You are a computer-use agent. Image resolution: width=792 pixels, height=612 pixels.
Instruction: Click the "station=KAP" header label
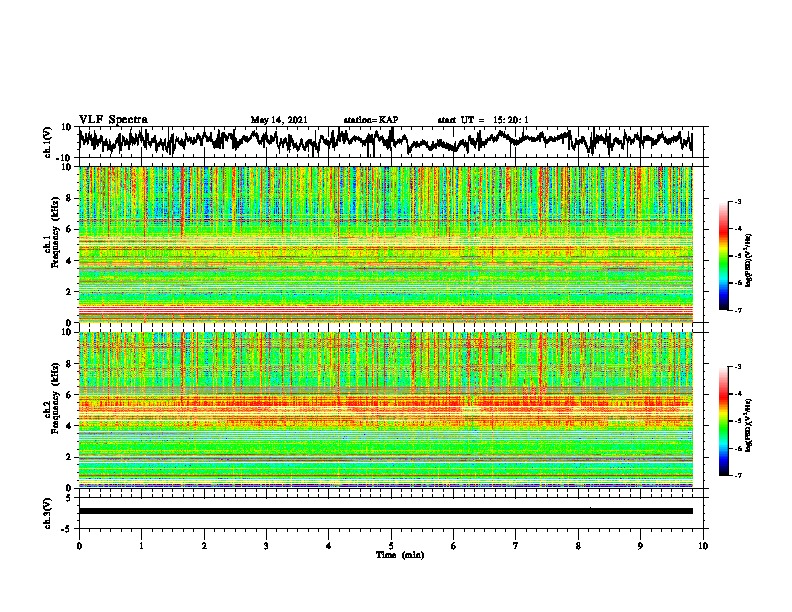[371, 120]
